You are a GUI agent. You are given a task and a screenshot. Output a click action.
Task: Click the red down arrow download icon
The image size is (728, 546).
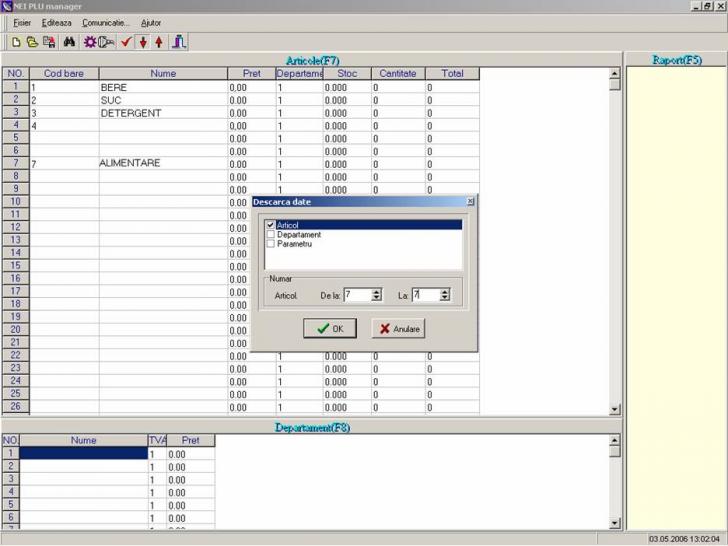pos(143,42)
